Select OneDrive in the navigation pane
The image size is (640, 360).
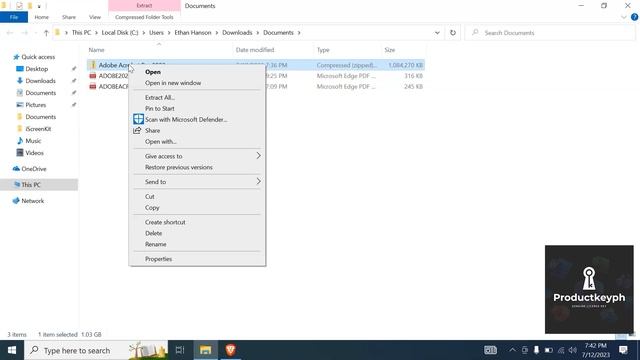point(33,169)
